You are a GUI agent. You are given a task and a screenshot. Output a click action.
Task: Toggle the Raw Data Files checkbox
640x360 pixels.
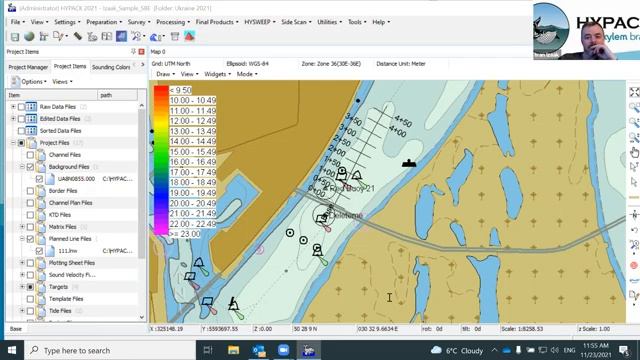[21, 107]
